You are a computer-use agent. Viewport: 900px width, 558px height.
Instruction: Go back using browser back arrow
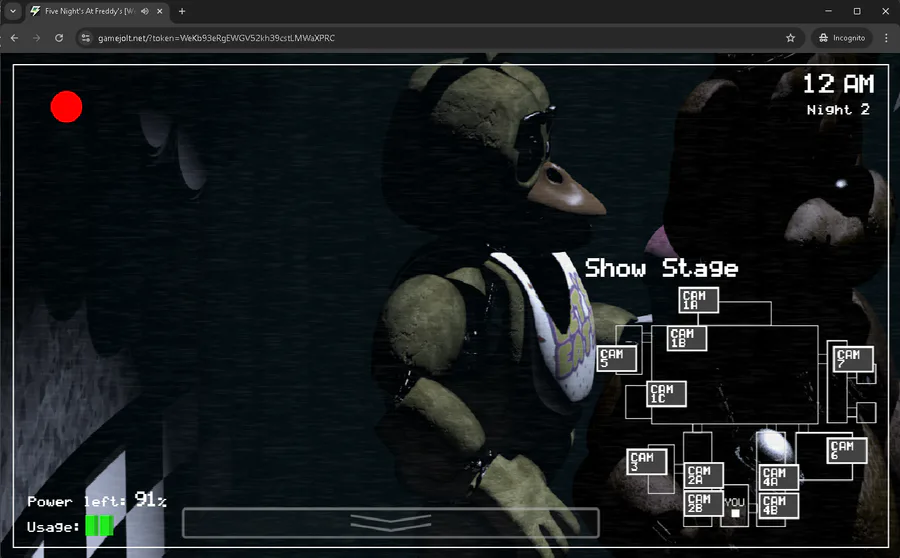(14, 38)
